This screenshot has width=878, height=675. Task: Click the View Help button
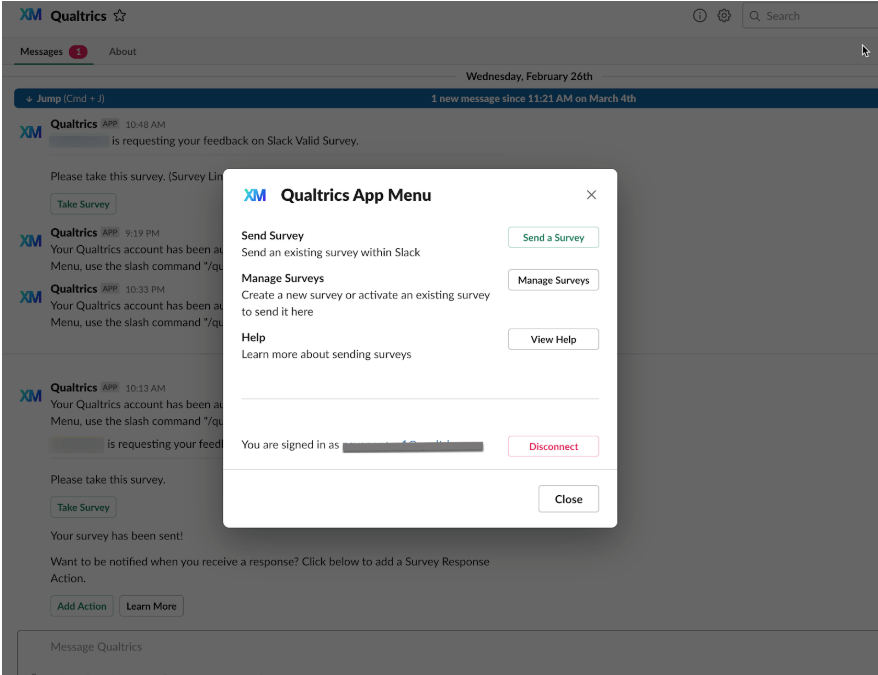click(x=553, y=339)
